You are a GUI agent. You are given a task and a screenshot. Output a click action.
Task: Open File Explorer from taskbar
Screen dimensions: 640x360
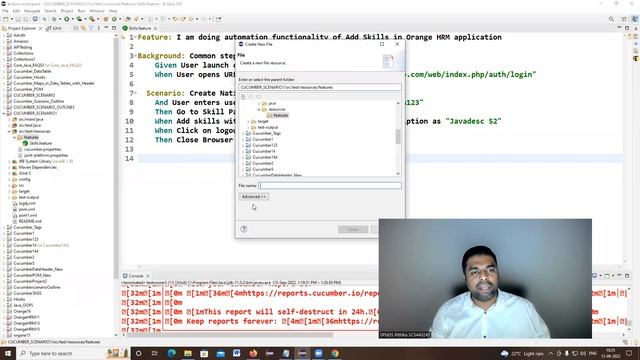tap(188, 353)
